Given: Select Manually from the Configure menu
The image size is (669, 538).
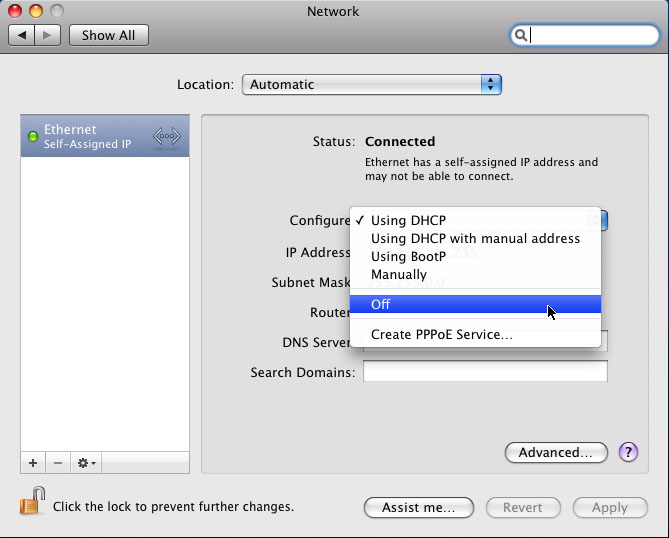Looking at the screenshot, I should pyautogui.click(x=475, y=274).
